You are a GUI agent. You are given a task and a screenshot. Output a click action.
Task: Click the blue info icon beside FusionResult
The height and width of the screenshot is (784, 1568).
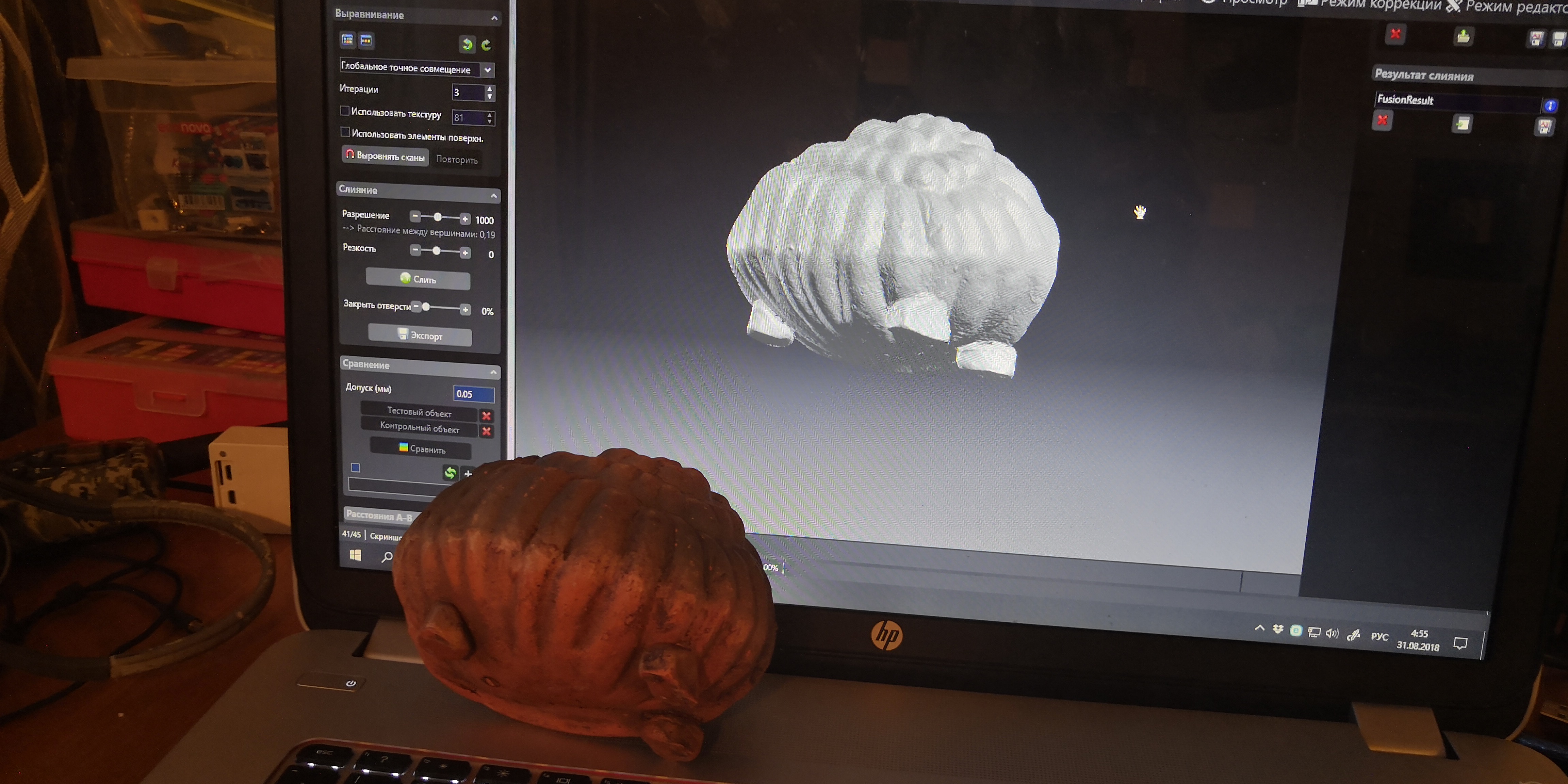[1550, 106]
